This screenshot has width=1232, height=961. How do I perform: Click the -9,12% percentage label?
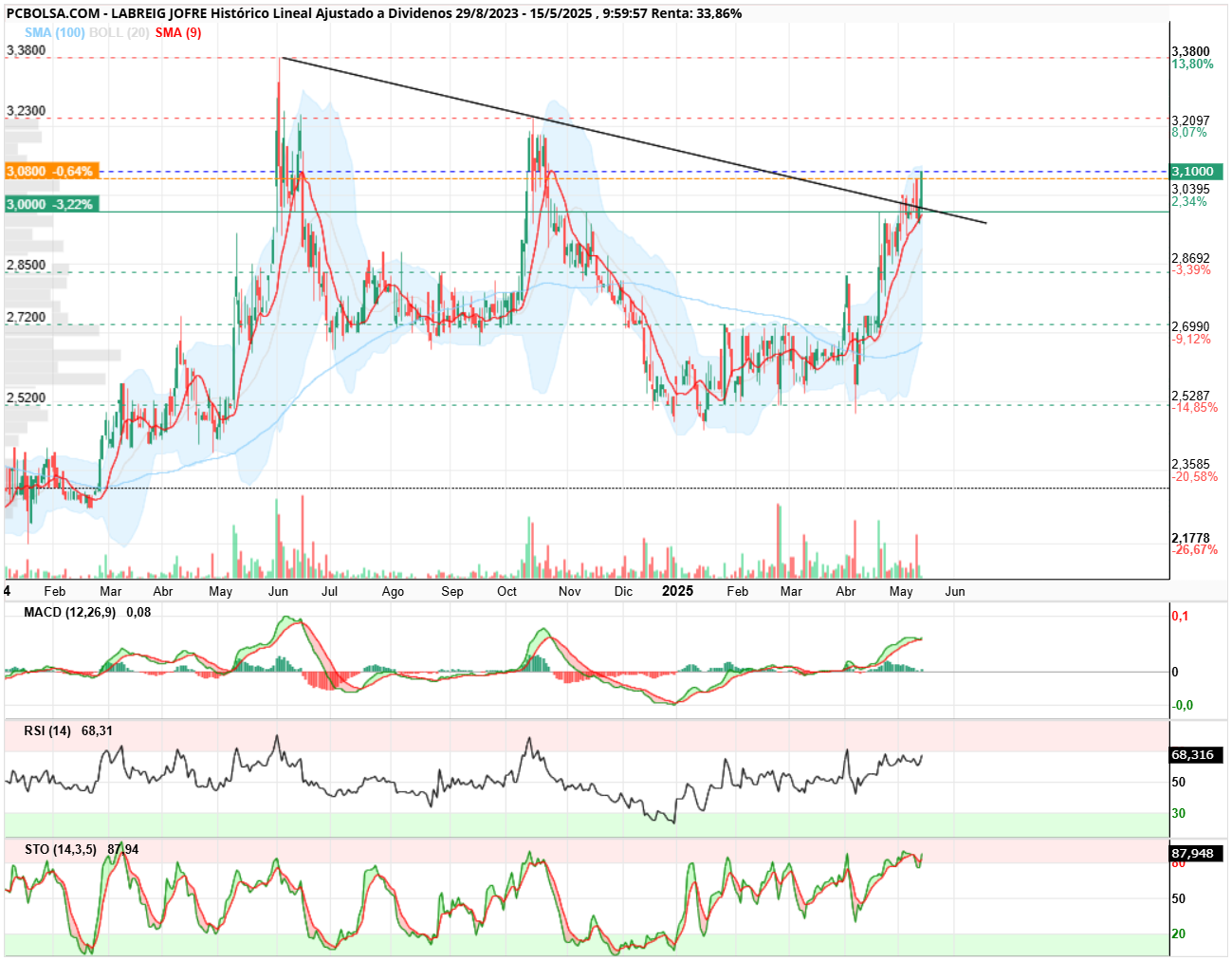pos(1191,339)
